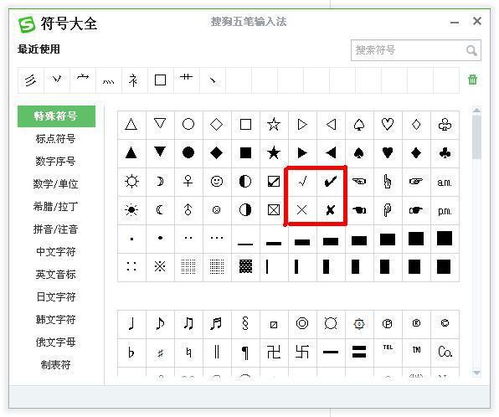Clear recently used symbols with trash icon

[x=472, y=80]
